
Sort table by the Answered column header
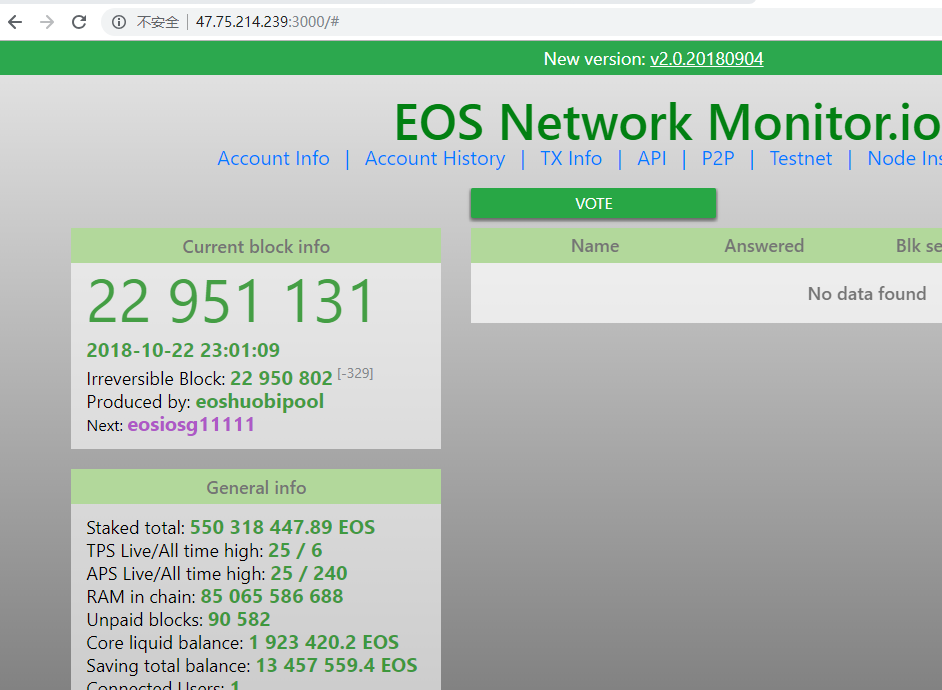click(764, 246)
